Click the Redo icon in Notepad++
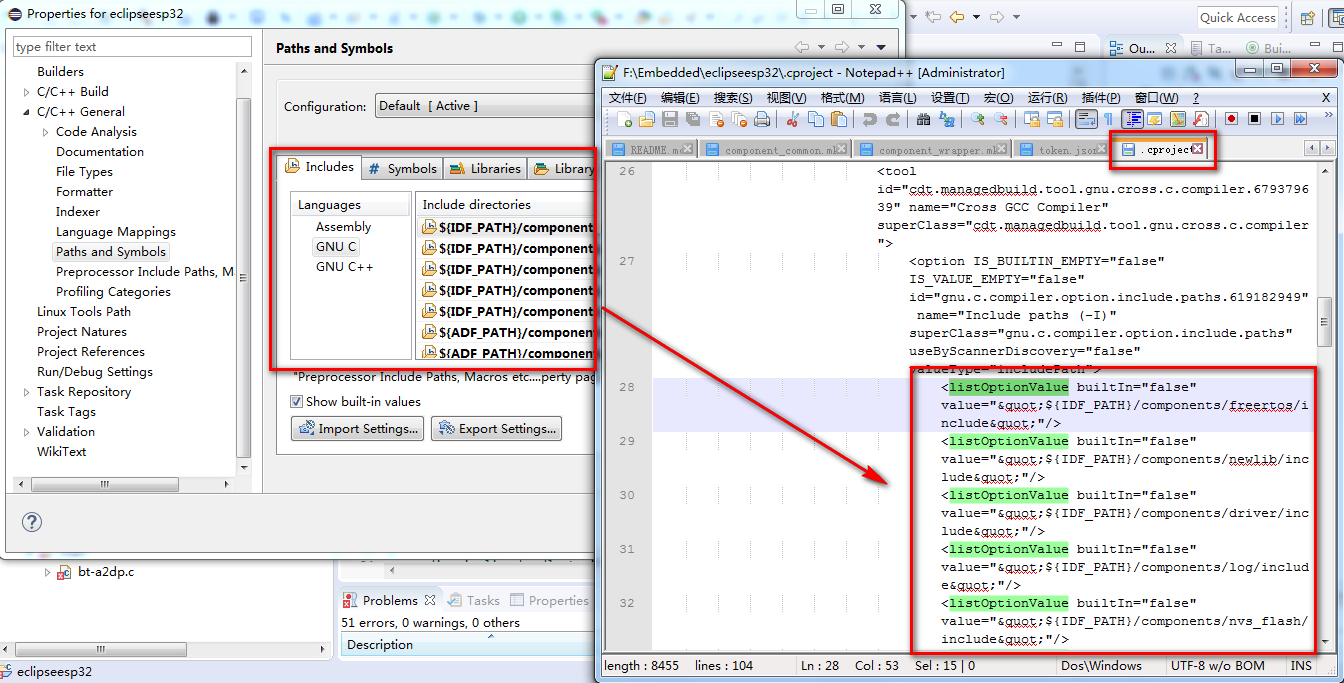The image size is (1344, 683). (x=893, y=119)
